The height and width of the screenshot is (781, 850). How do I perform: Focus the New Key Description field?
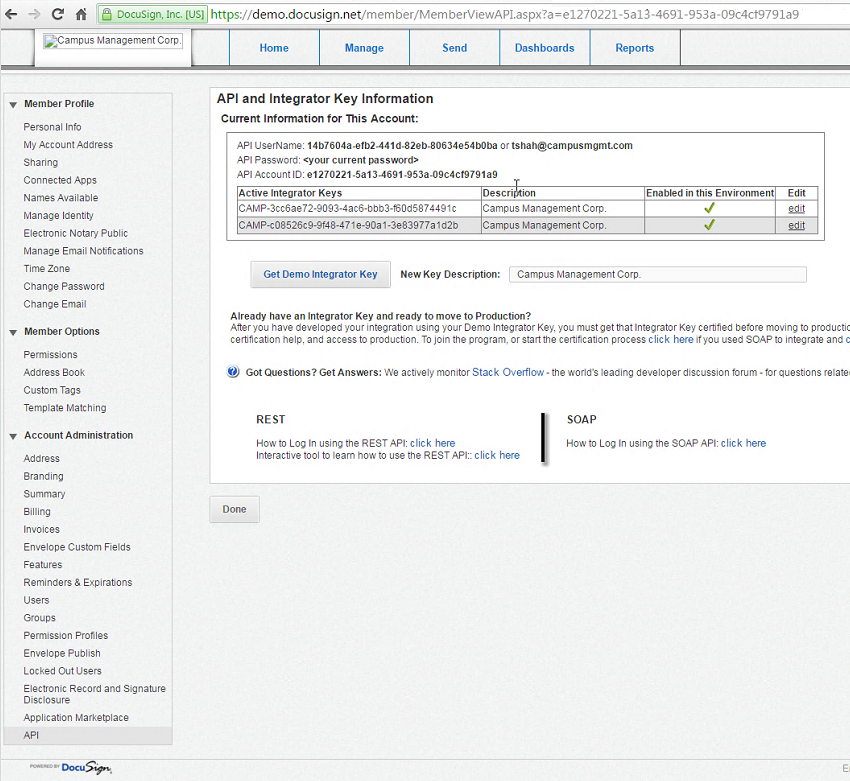click(x=658, y=274)
